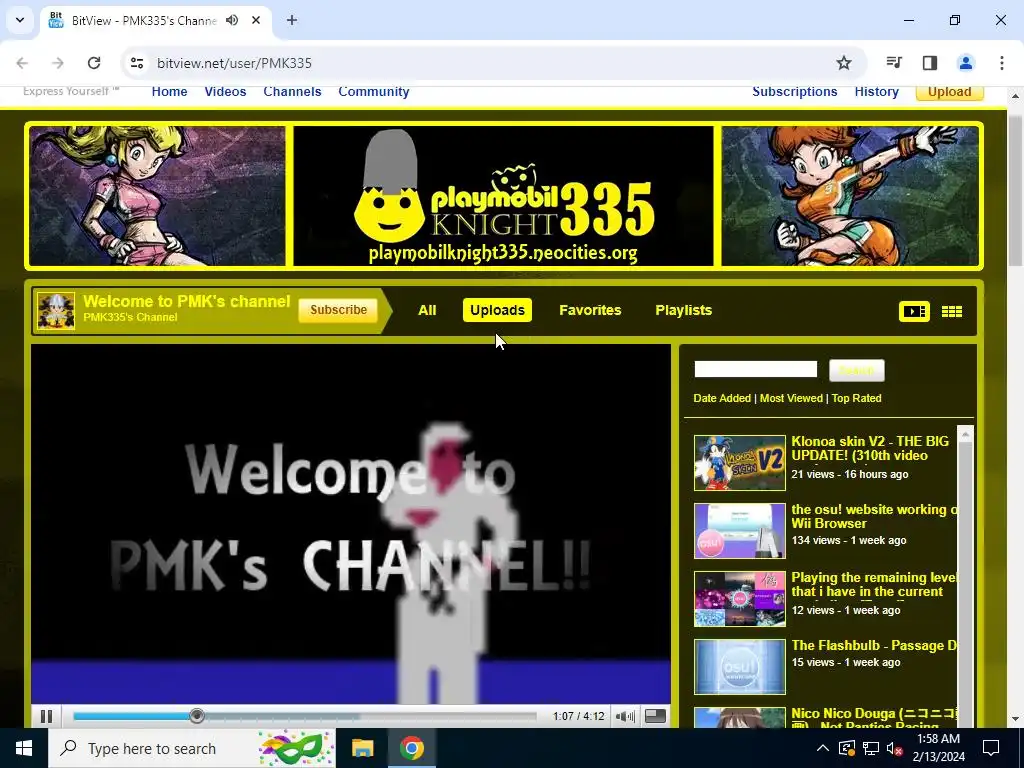Viewport: 1024px width, 768px height.
Task: Sort videos by Most Viewed
Action: coord(791,398)
